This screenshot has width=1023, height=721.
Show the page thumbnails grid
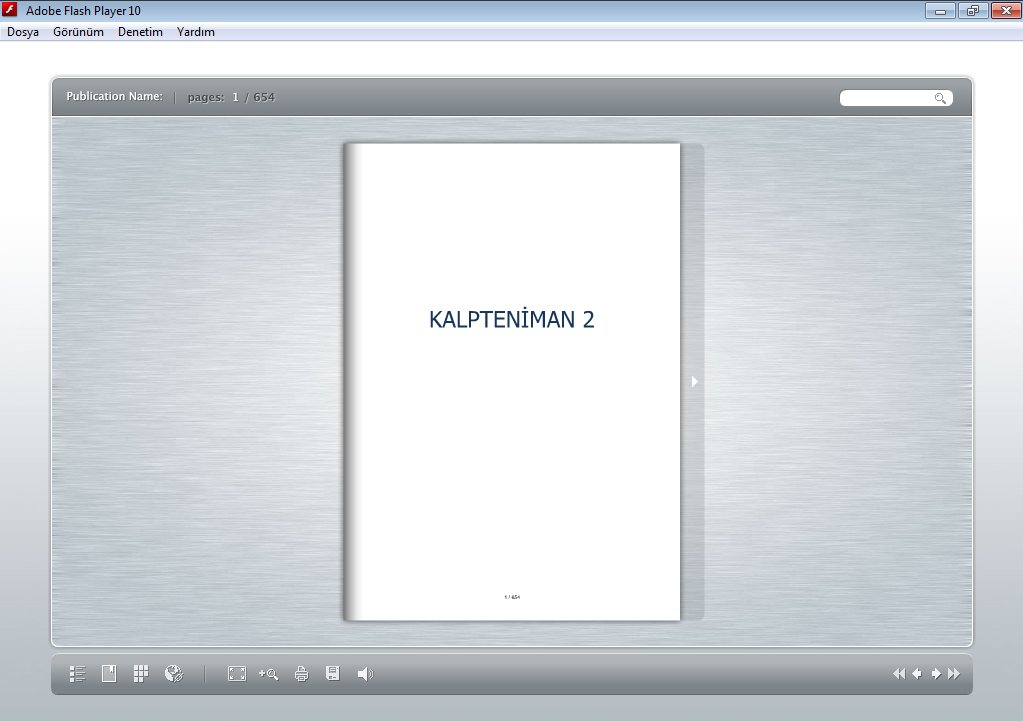[x=141, y=674]
